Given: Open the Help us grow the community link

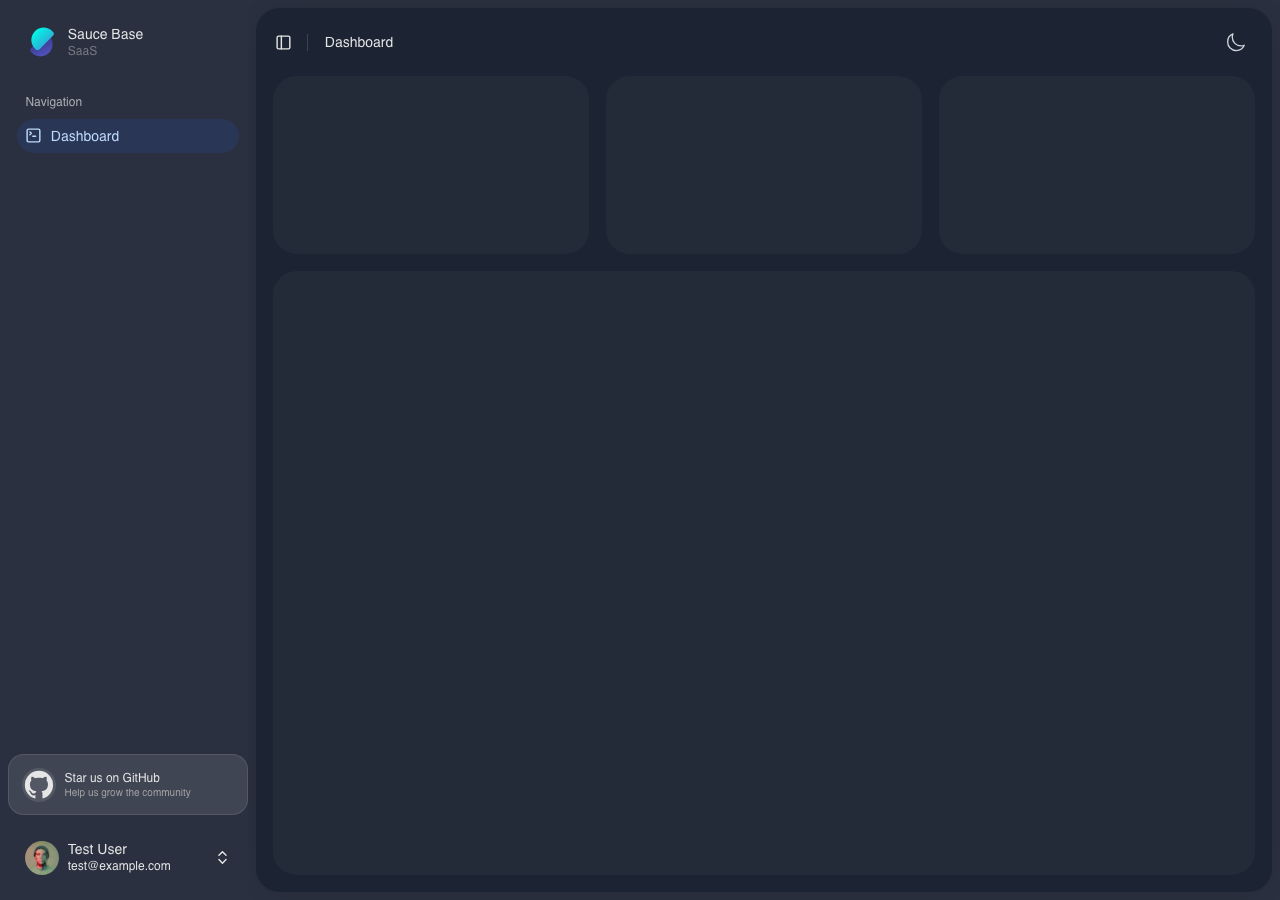Looking at the screenshot, I should click(x=127, y=792).
